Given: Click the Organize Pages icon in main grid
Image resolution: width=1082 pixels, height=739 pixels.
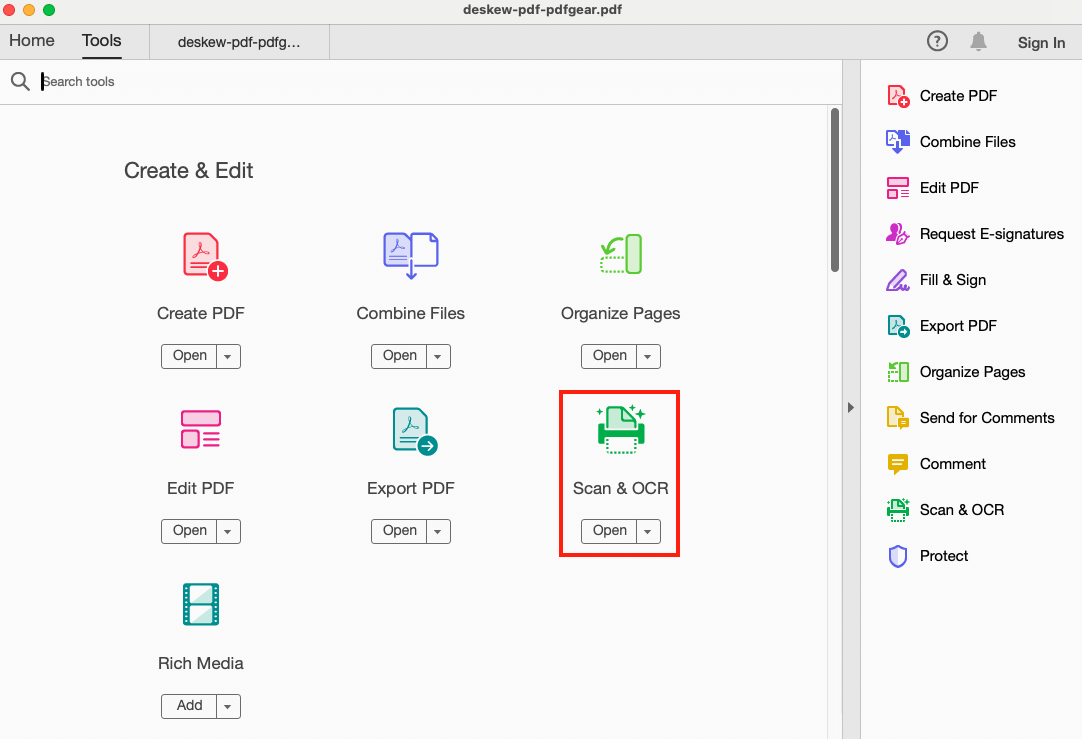Looking at the screenshot, I should pyautogui.click(x=621, y=254).
